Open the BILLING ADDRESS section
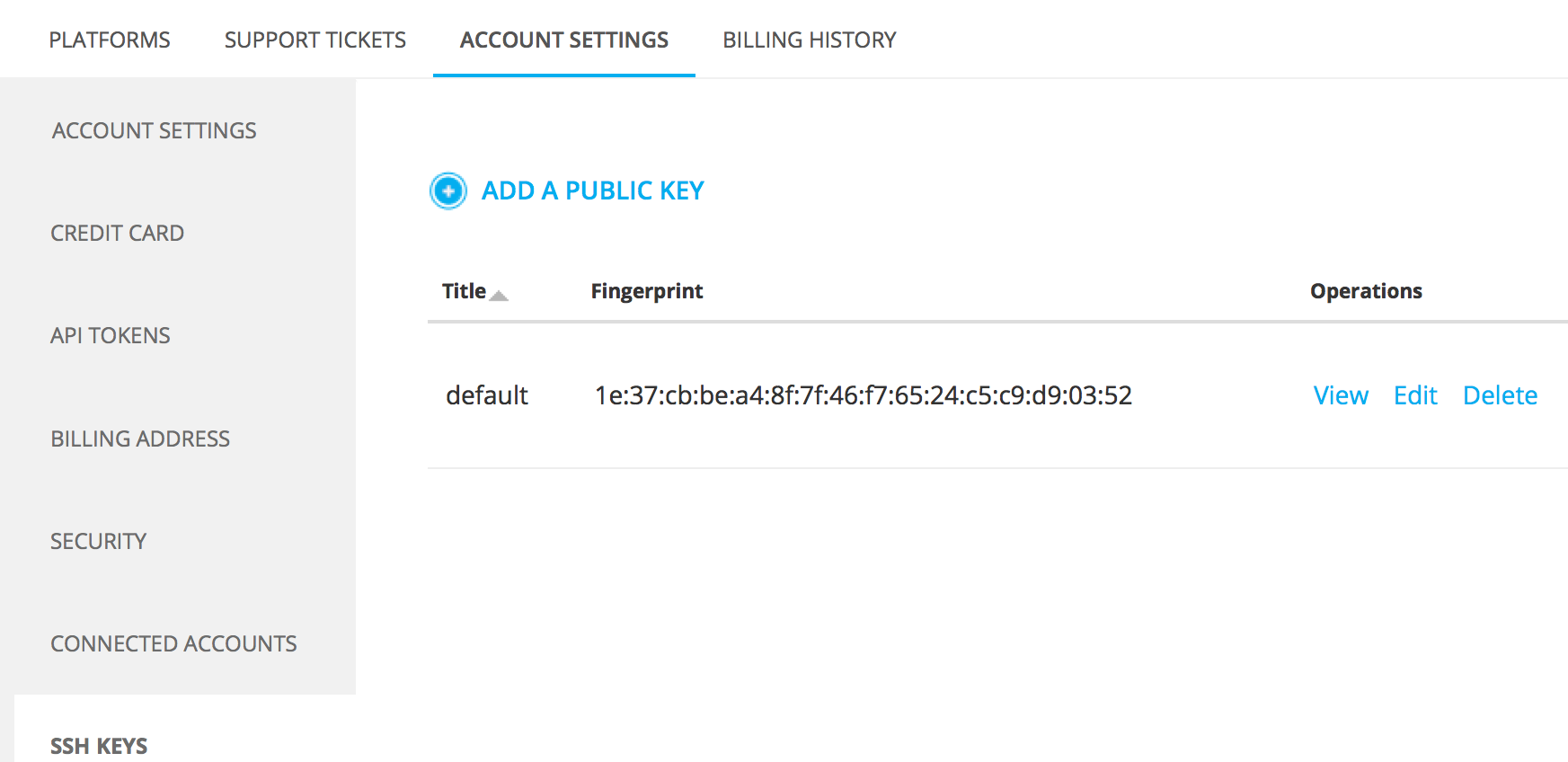Screen dimensions: 1568x762 (x=140, y=439)
